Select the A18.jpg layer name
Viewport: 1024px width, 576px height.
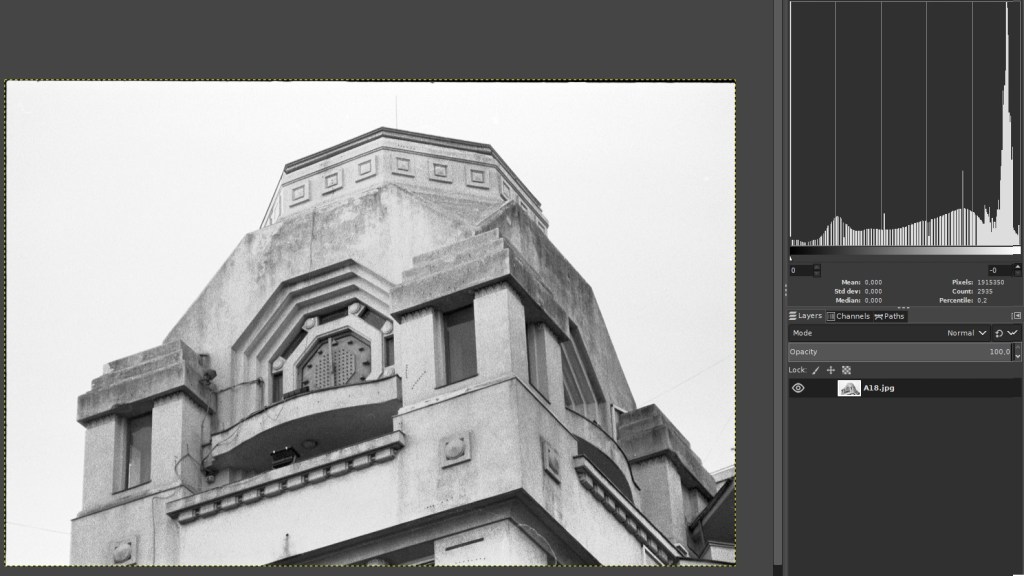[881, 388]
